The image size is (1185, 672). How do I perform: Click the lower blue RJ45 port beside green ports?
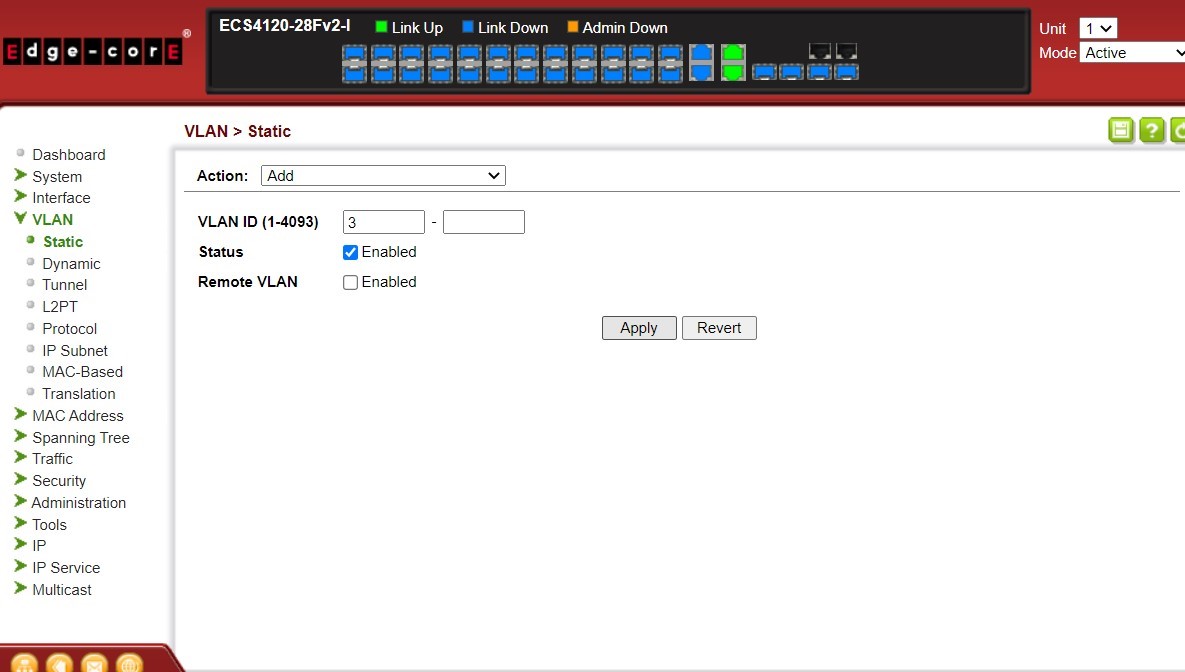coord(701,73)
